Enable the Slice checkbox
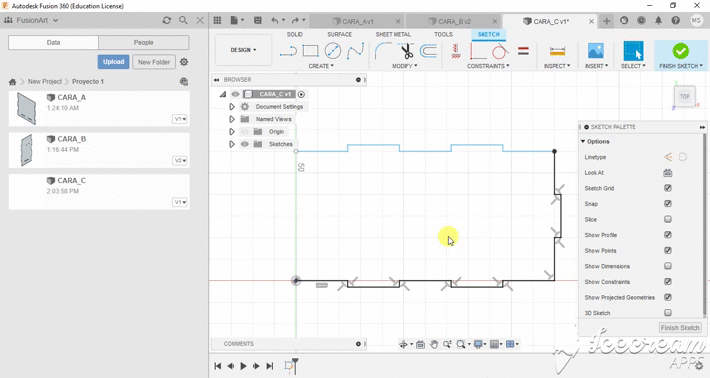 667,219
